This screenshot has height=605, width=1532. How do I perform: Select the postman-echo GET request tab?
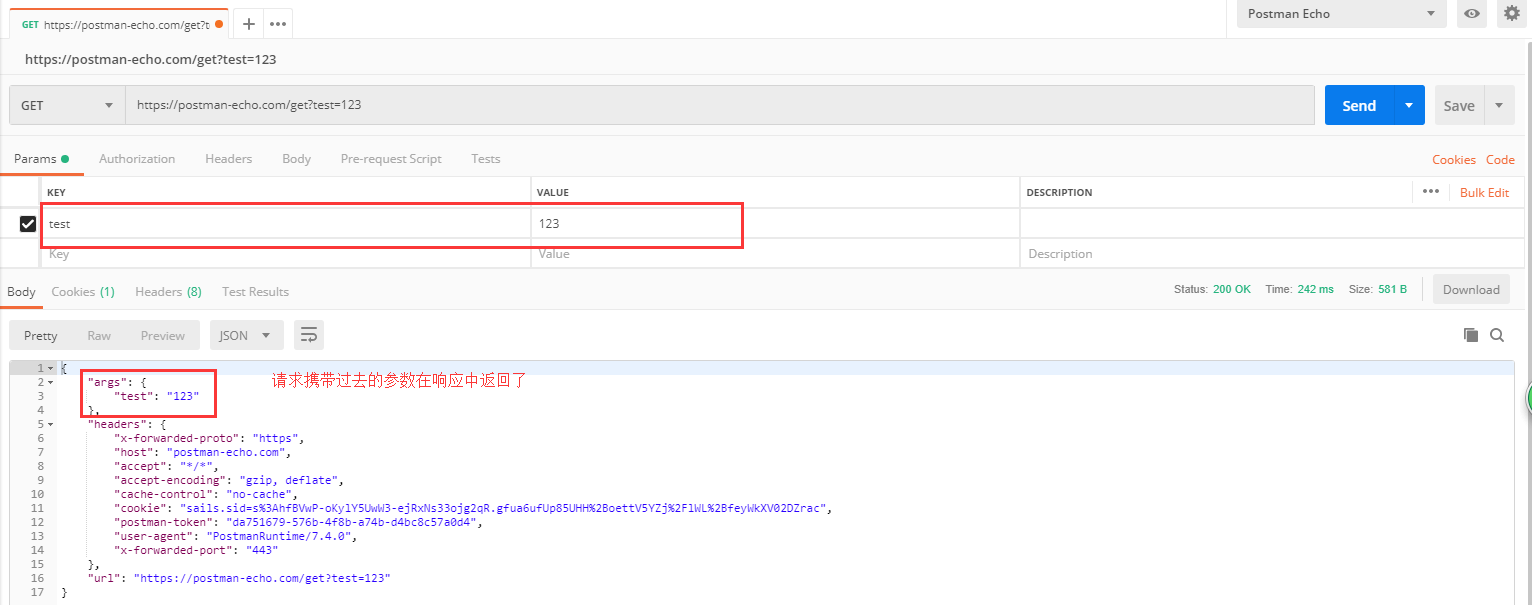click(118, 24)
